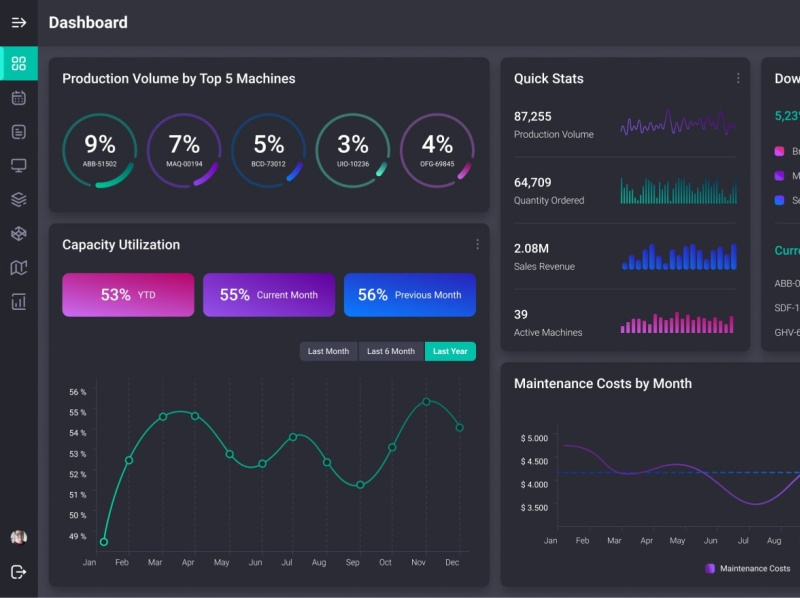Image resolution: width=800 pixels, height=598 pixels.
Task: Click the monitor icon in the sidebar
Action: (18, 165)
